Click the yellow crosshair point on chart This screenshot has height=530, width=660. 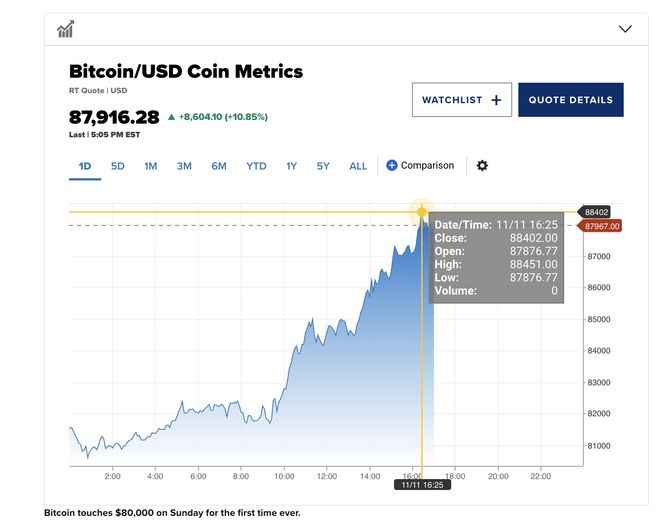pyautogui.click(x=422, y=212)
